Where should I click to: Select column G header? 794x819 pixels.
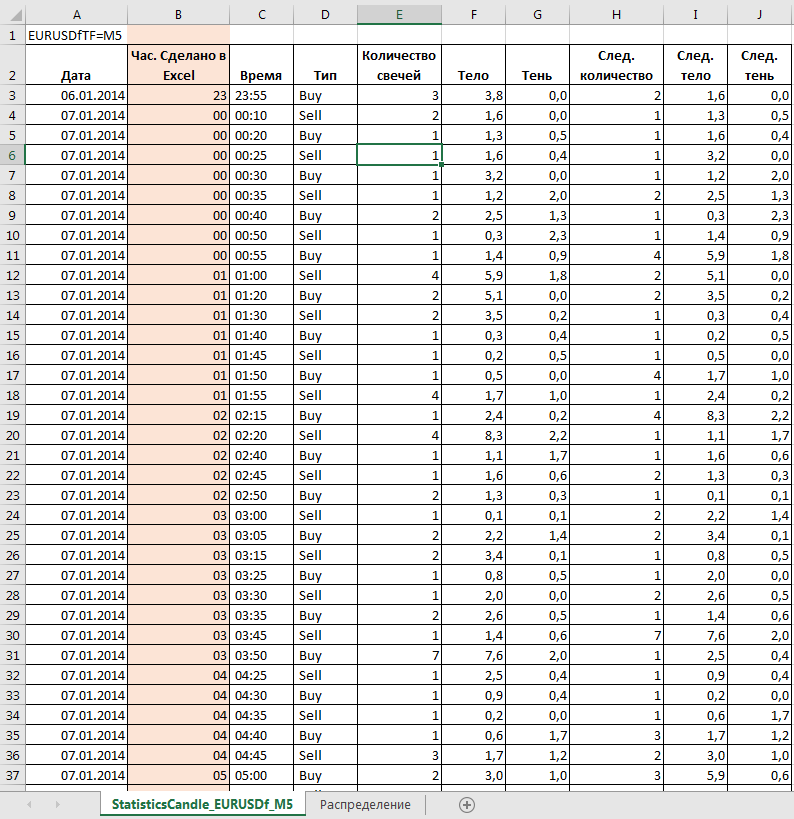pyautogui.click(x=538, y=15)
